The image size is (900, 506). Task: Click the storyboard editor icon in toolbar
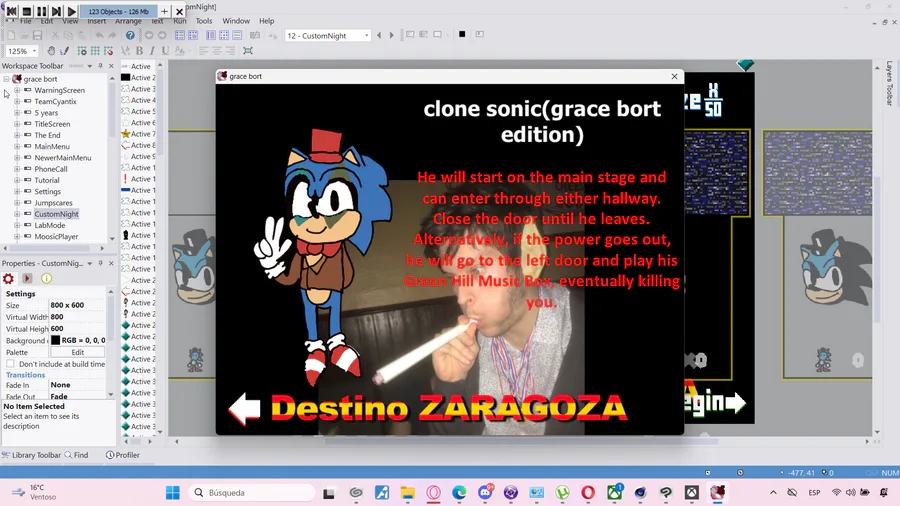pos(180,36)
